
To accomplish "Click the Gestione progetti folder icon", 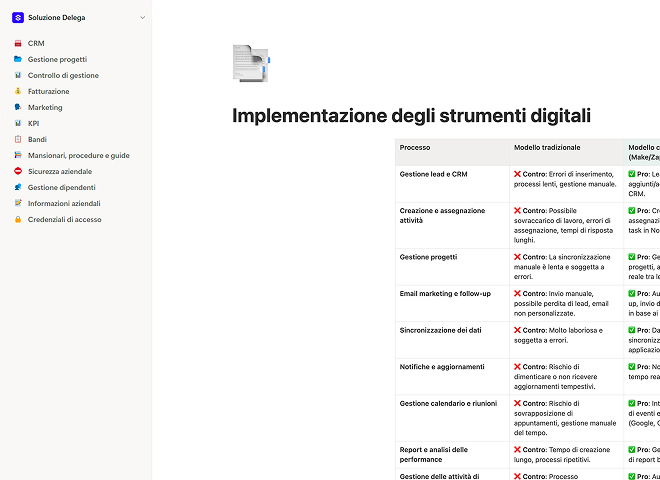I will 18,59.
